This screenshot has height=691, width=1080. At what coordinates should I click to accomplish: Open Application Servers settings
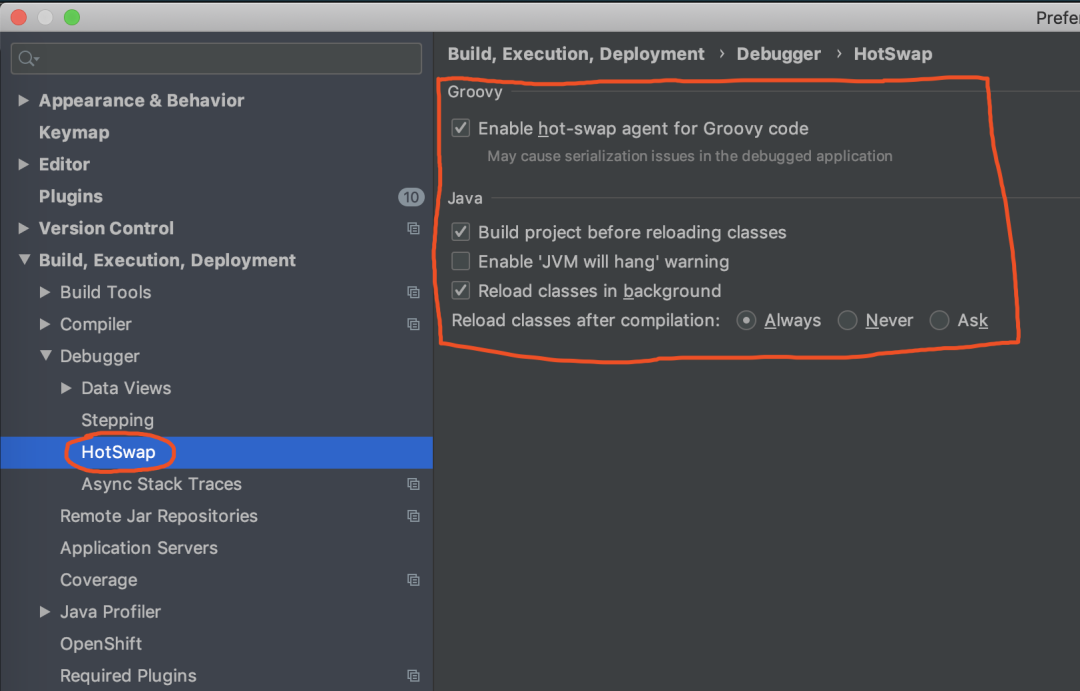(138, 548)
